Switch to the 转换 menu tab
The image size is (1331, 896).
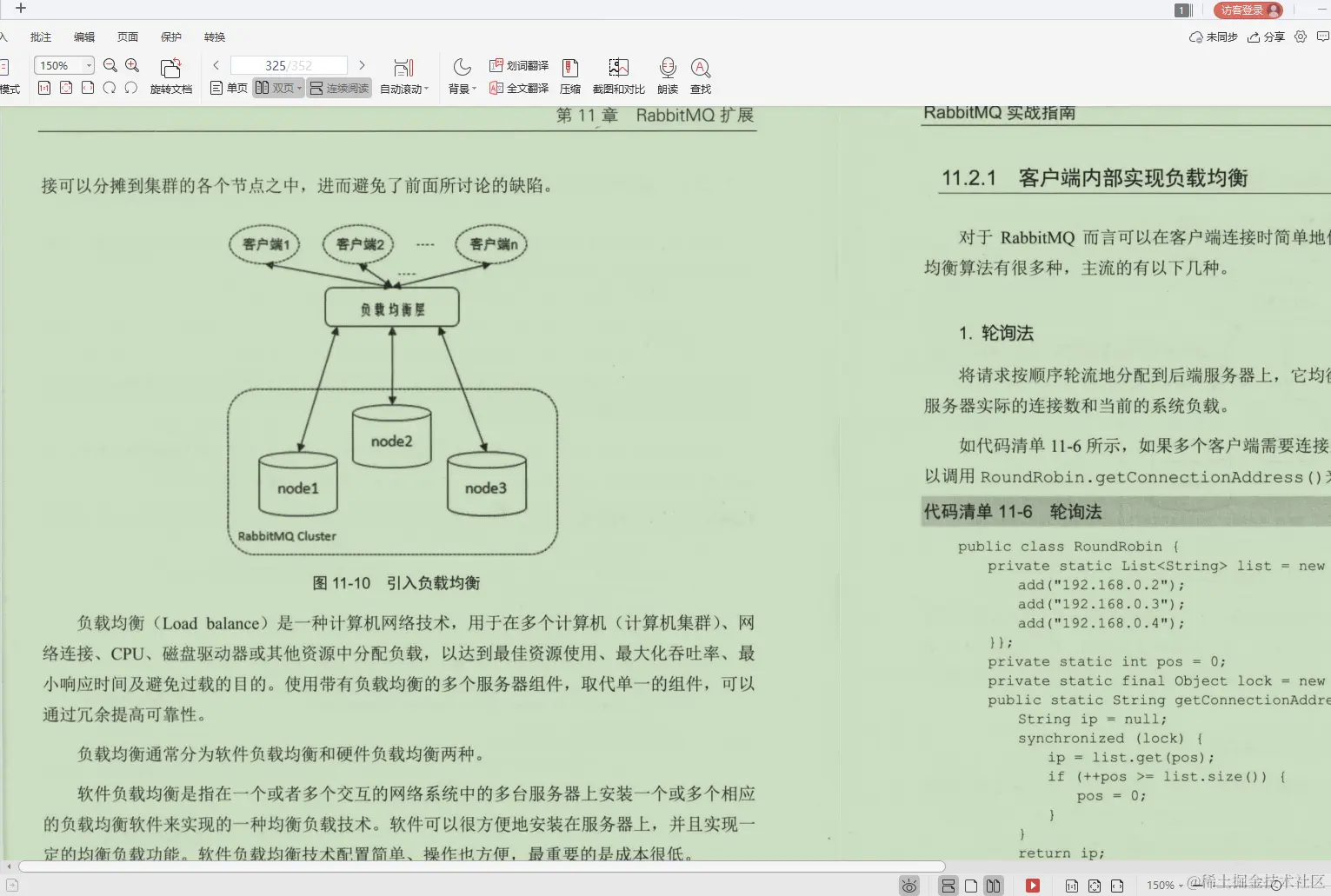point(214,37)
